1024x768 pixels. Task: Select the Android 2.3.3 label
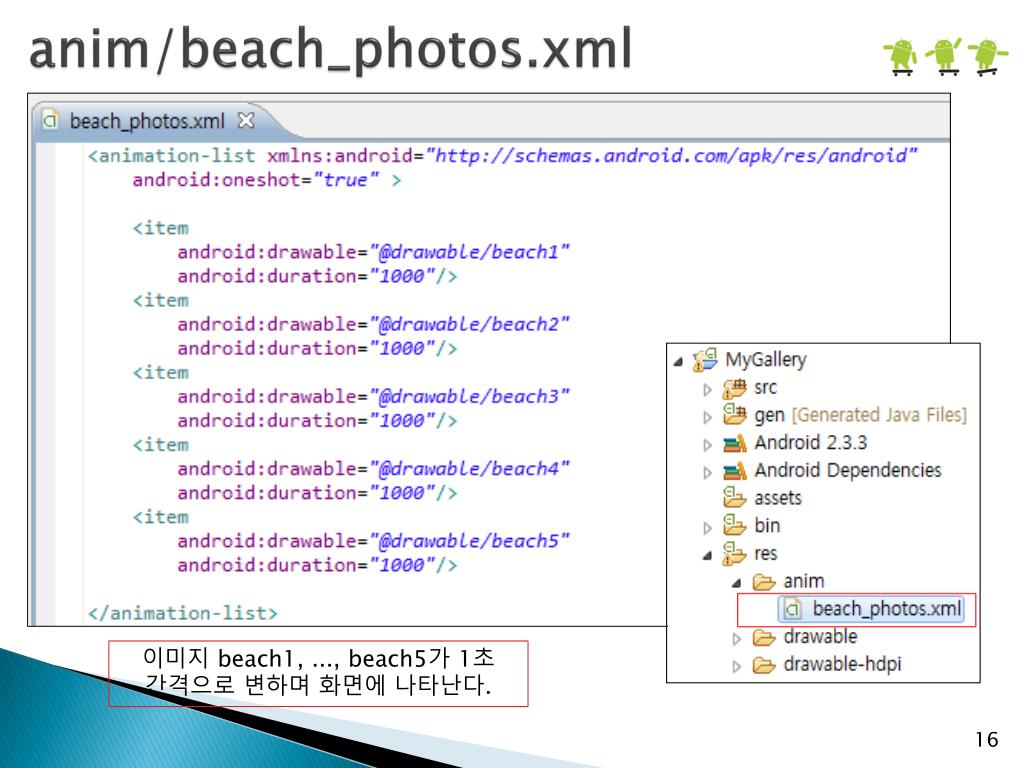[x=810, y=443]
